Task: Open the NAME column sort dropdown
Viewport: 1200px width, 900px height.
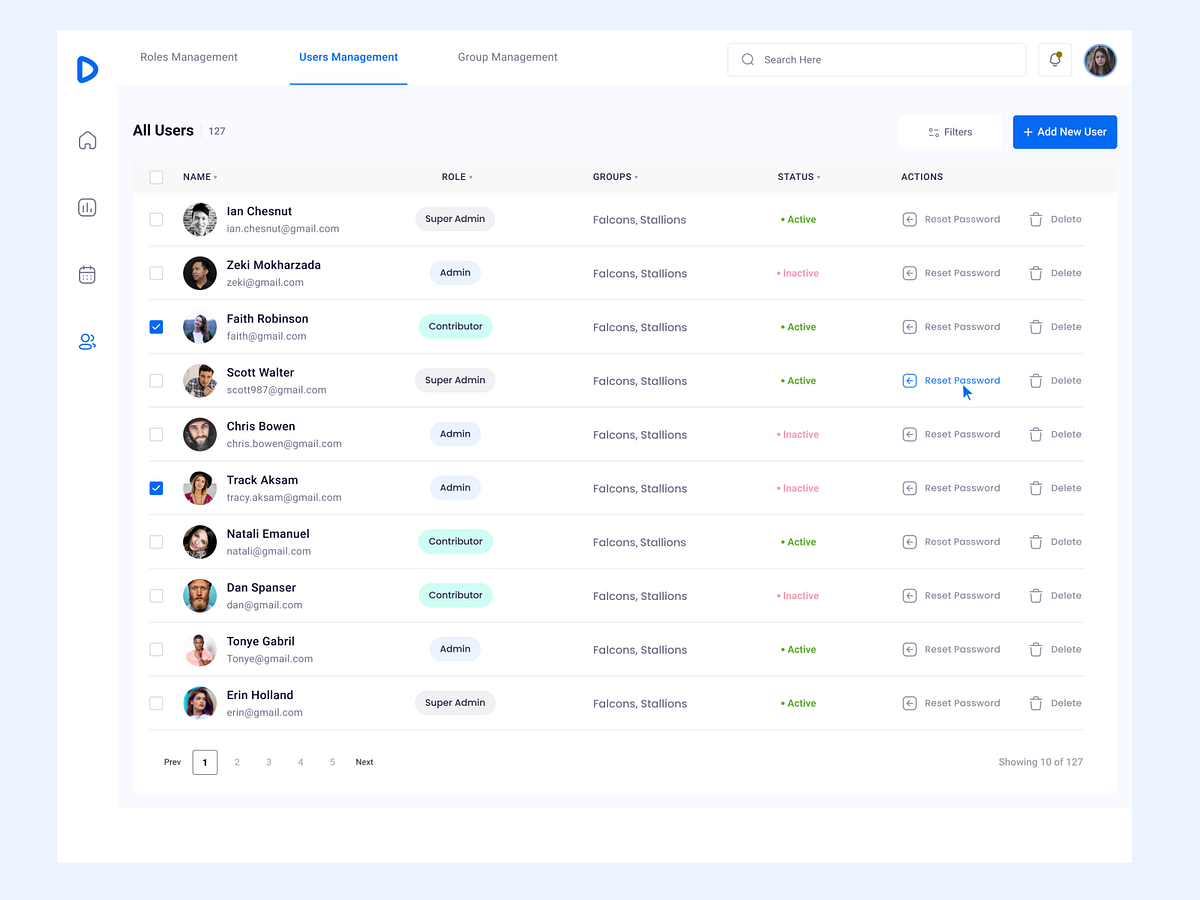Action: pyautogui.click(x=214, y=177)
